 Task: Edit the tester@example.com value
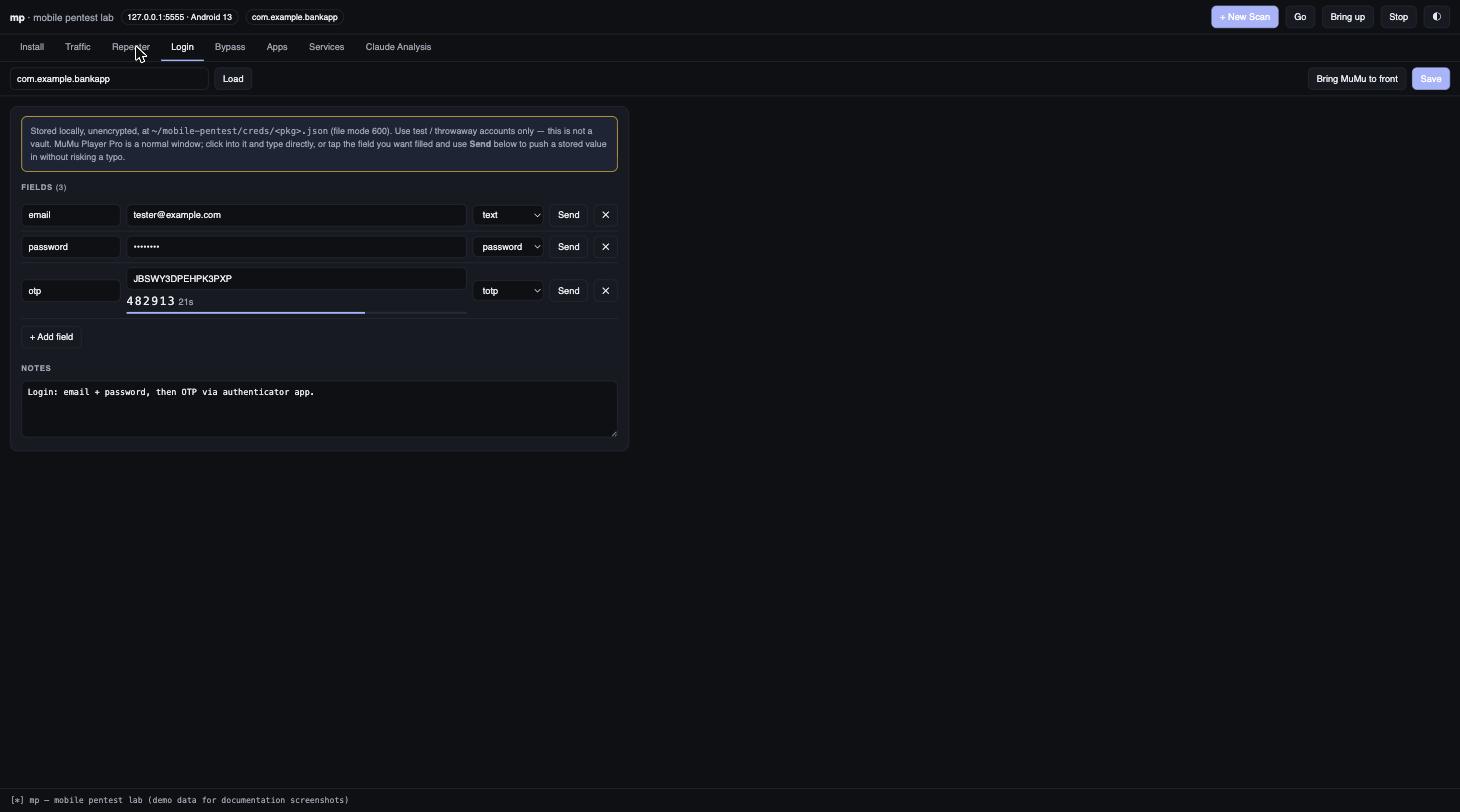(296, 215)
